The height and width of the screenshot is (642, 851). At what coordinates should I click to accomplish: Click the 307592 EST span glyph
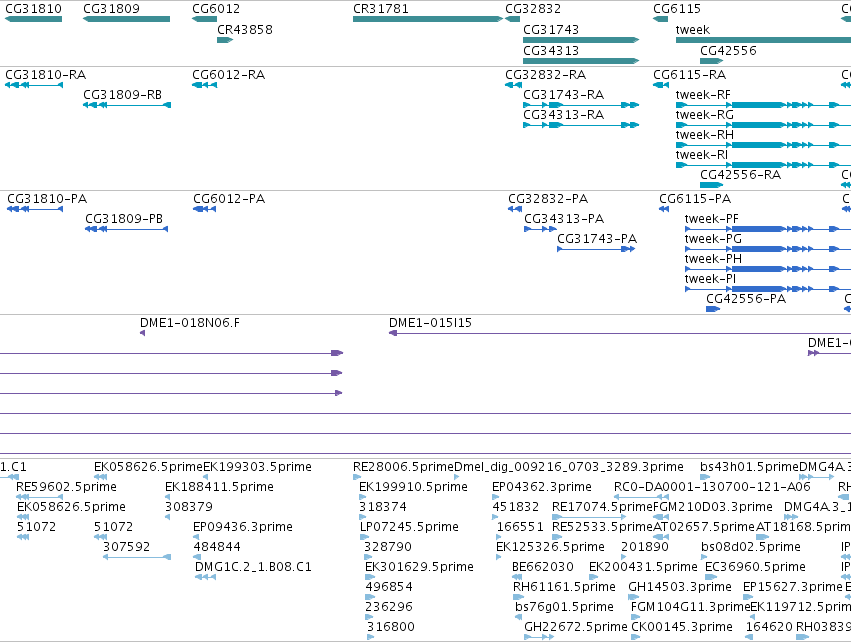137,557
